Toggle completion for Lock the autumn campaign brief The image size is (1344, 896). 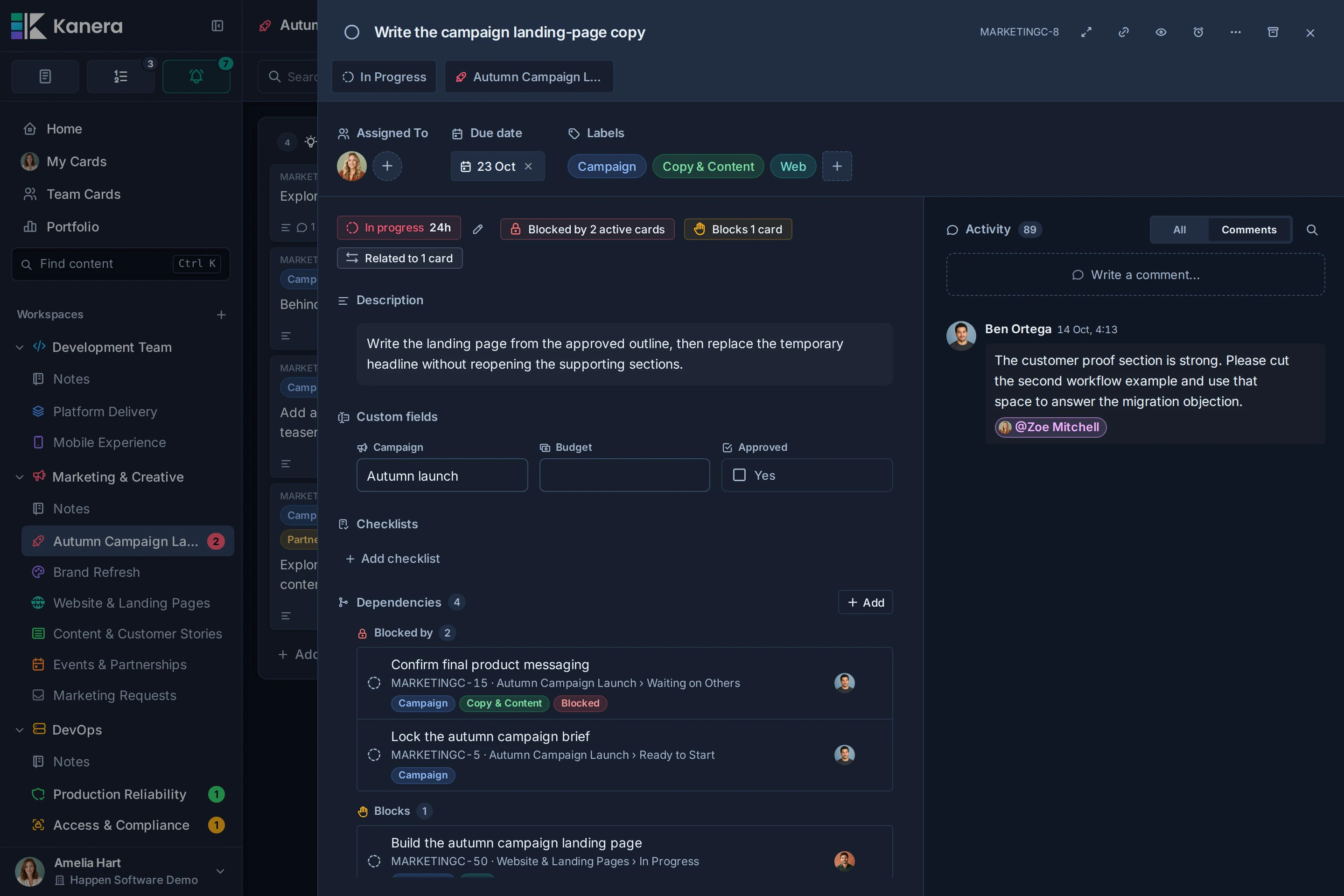pyautogui.click(x=374, y=755)
